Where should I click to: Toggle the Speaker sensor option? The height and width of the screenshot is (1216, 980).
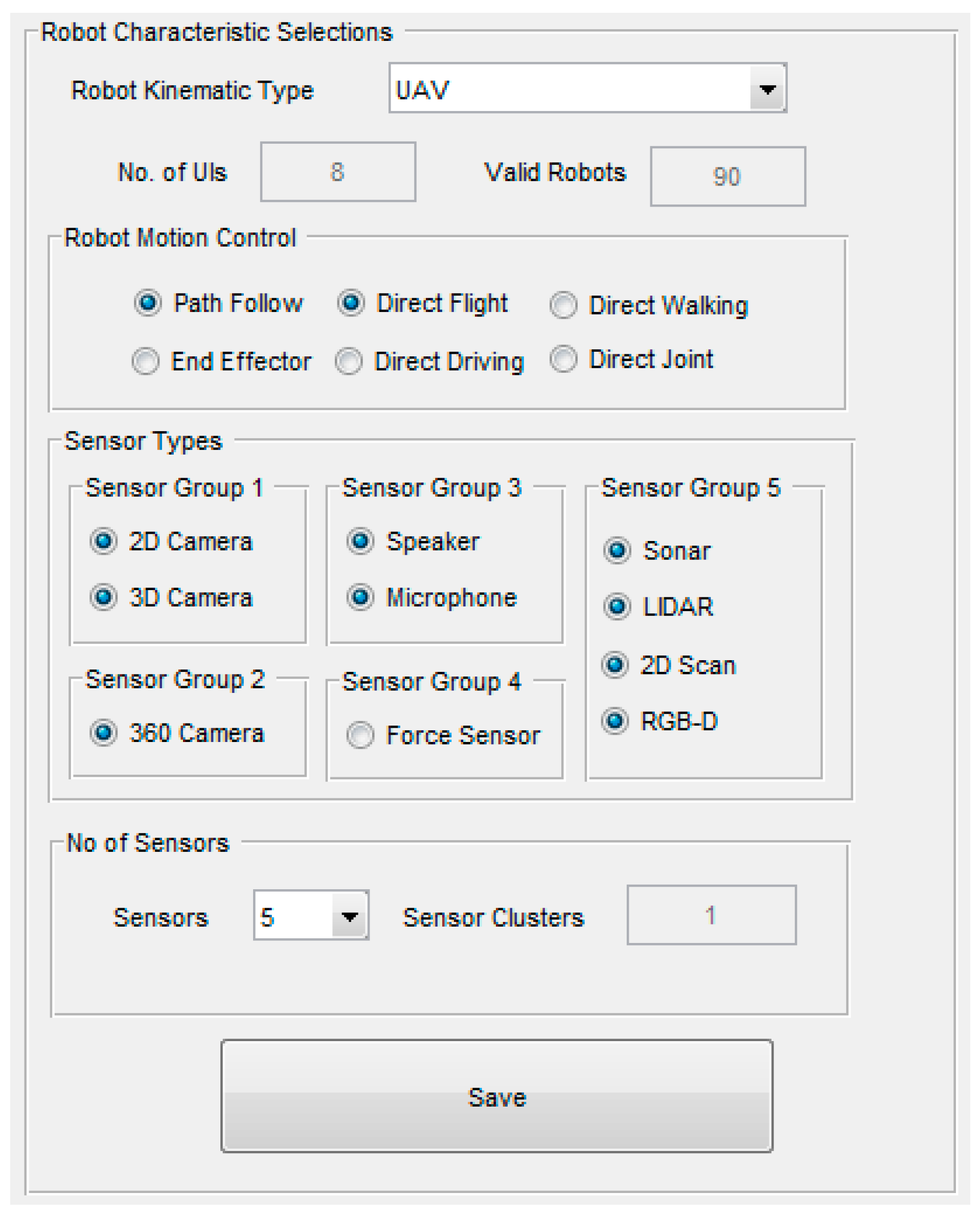pyautogui.click(x=360, y=542)
